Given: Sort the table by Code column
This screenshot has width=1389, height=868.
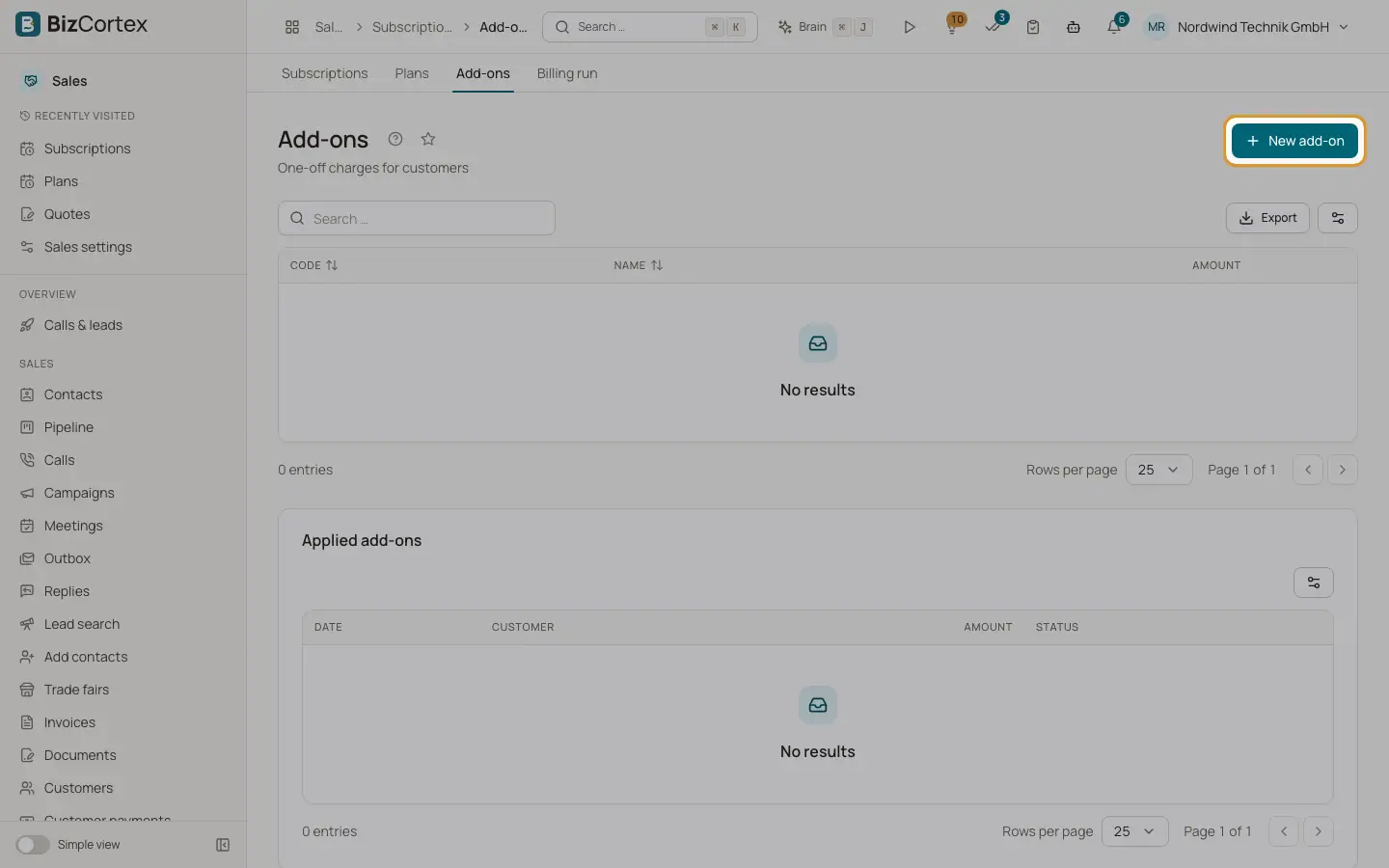Looking at the screenshot, I should pos(314,265).
